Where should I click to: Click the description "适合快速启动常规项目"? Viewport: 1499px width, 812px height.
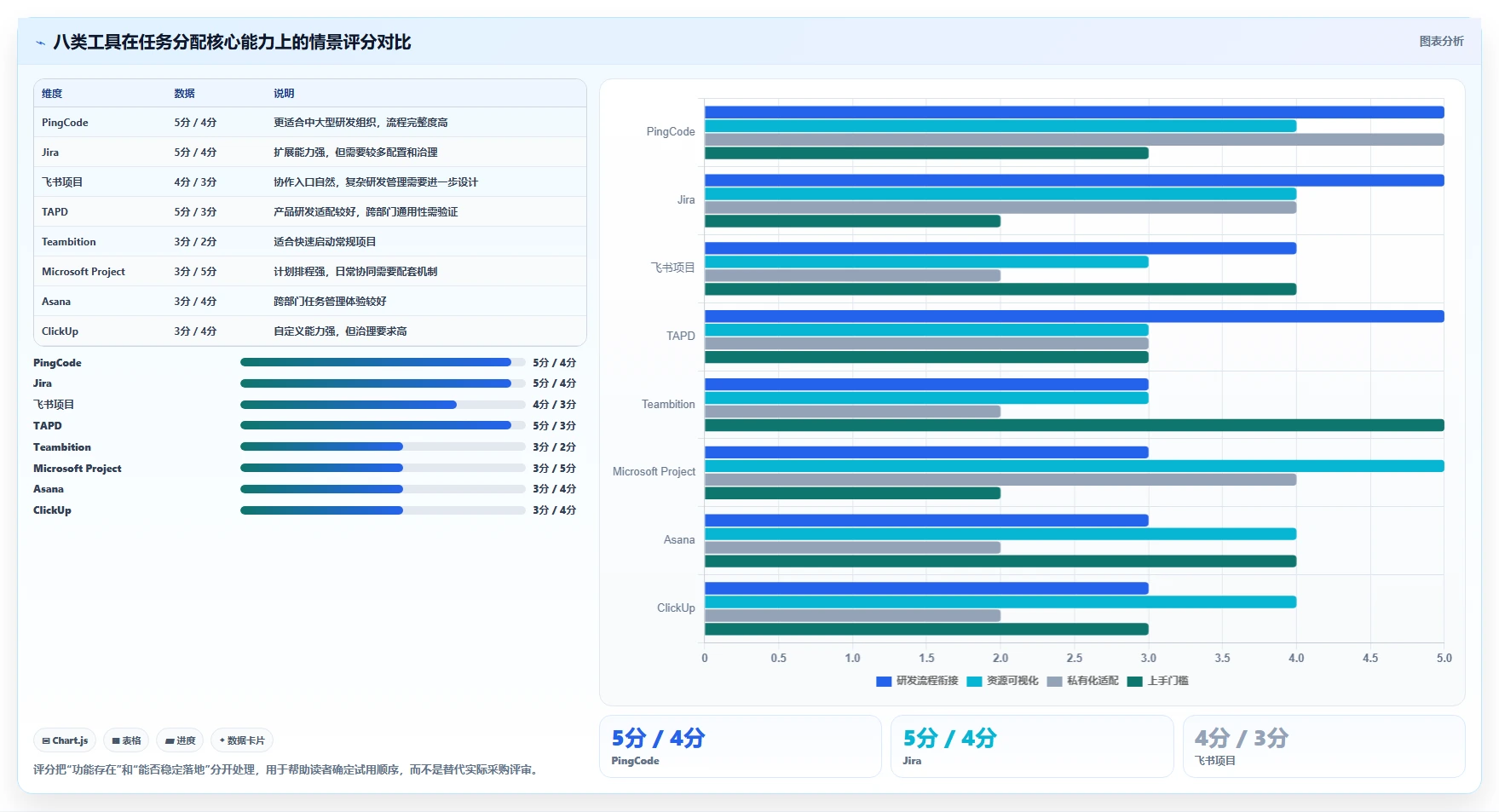325,242
